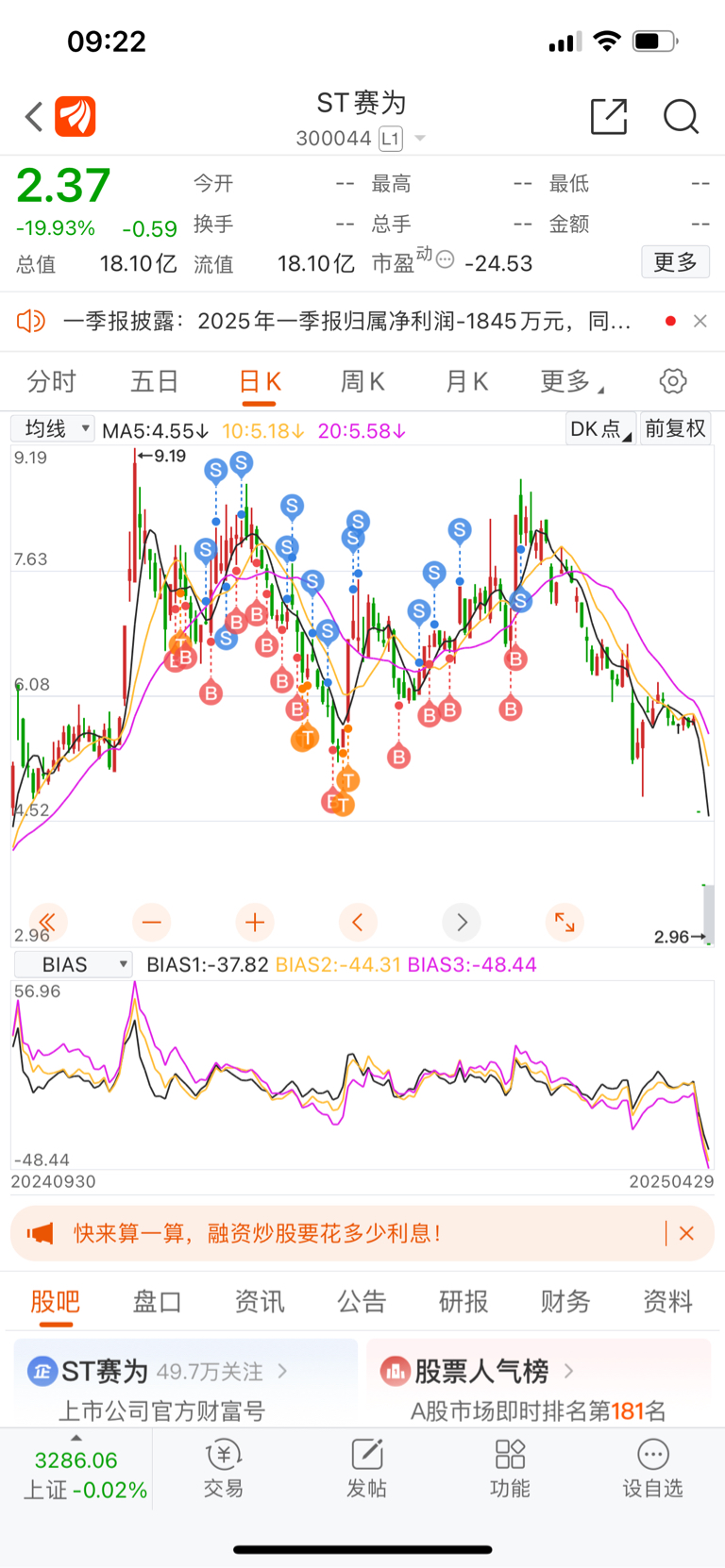Tap the L1 level badge
Image resolution: width=725 pixels, height=1568 pixels.
click(391, 139)
